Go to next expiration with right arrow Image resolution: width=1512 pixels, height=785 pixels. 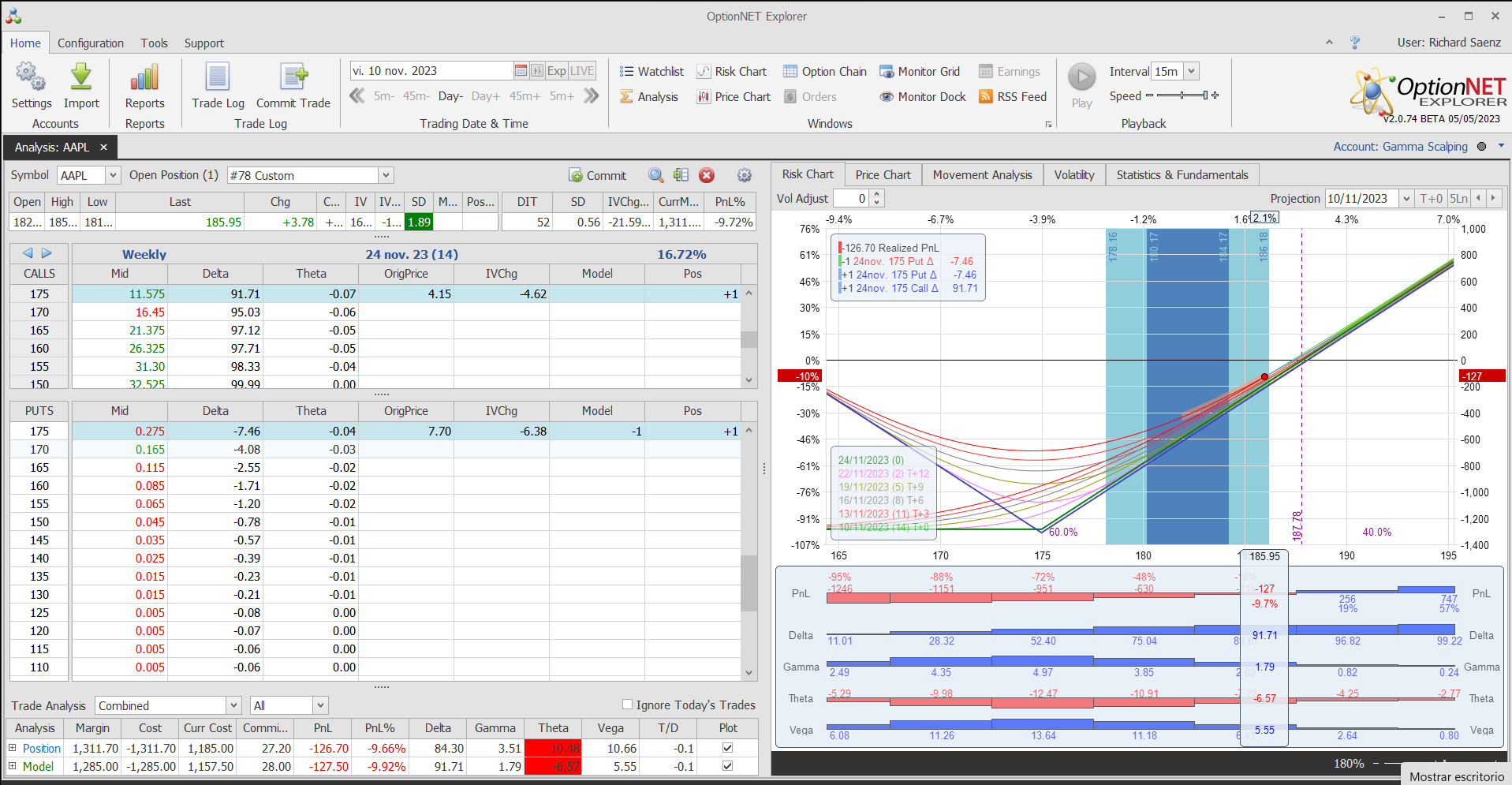click(x=47, y=253)
